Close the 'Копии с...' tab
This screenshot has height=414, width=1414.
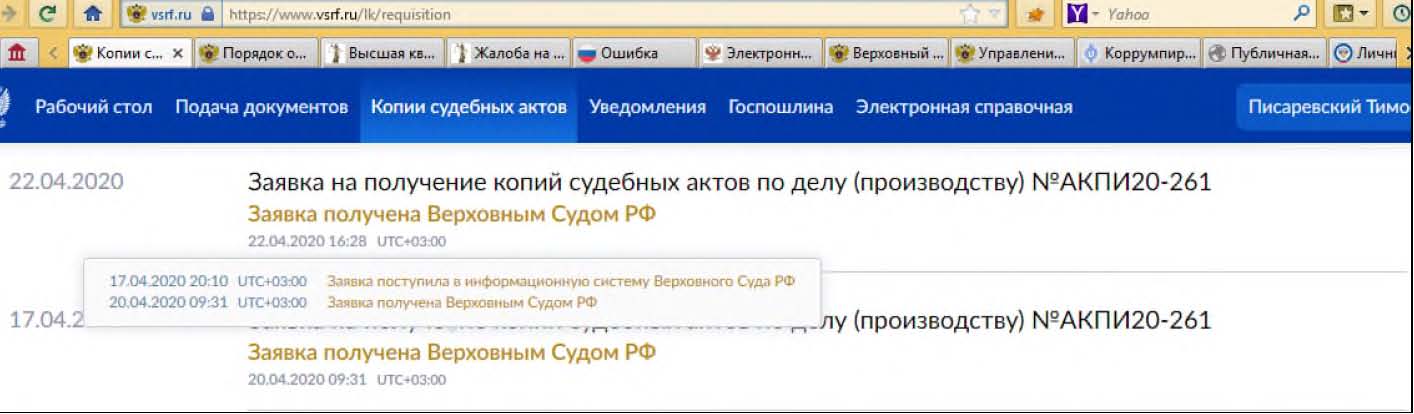[x=178, y=54]
